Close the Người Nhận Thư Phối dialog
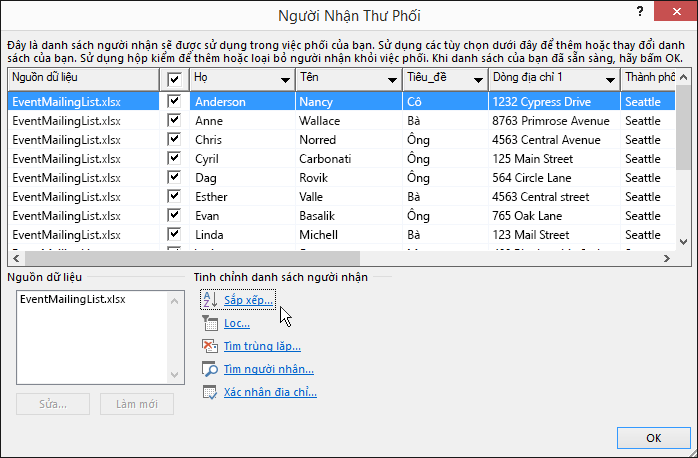 click(677, 11)
